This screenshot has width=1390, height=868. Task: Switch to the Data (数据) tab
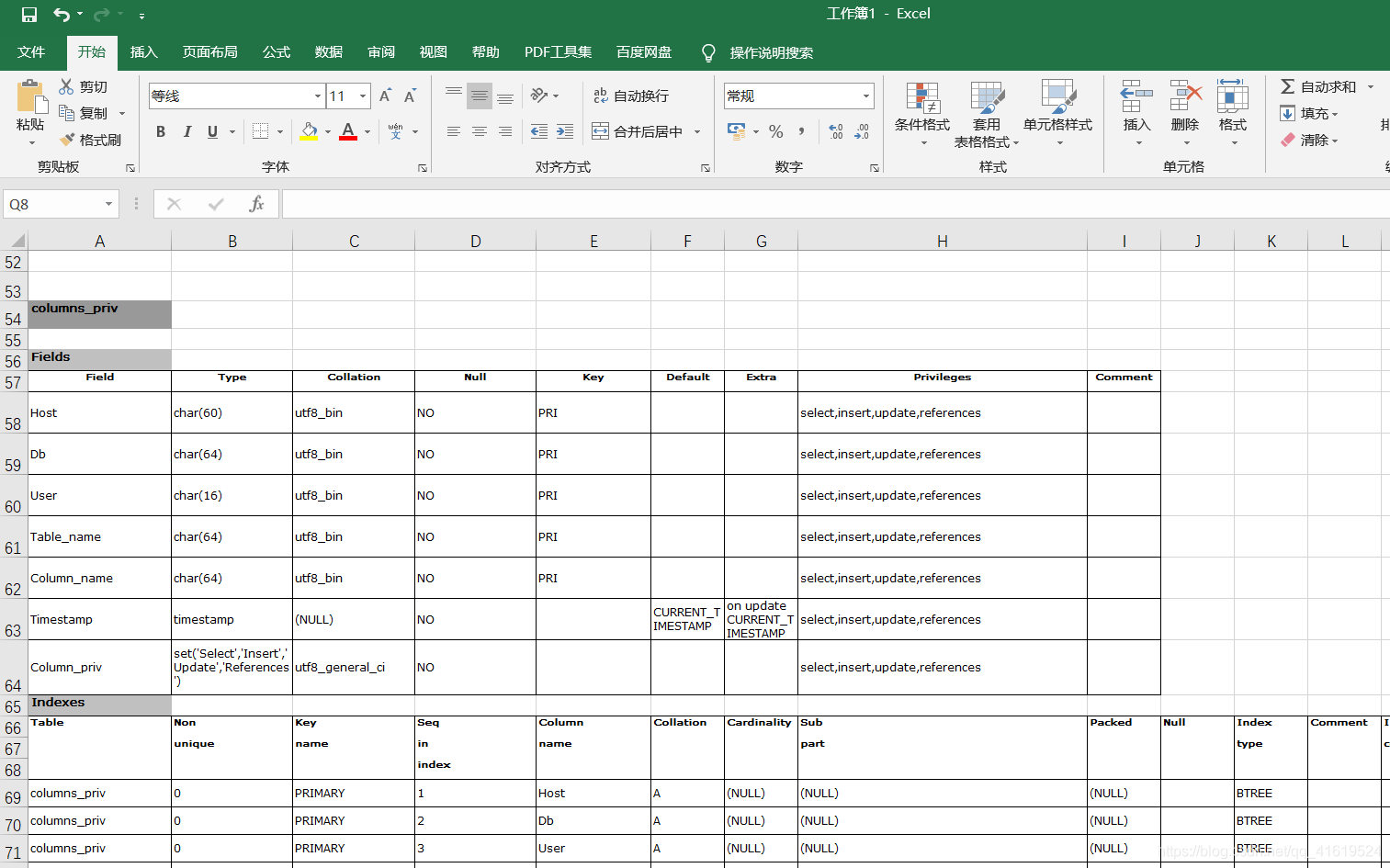point(329,52)
